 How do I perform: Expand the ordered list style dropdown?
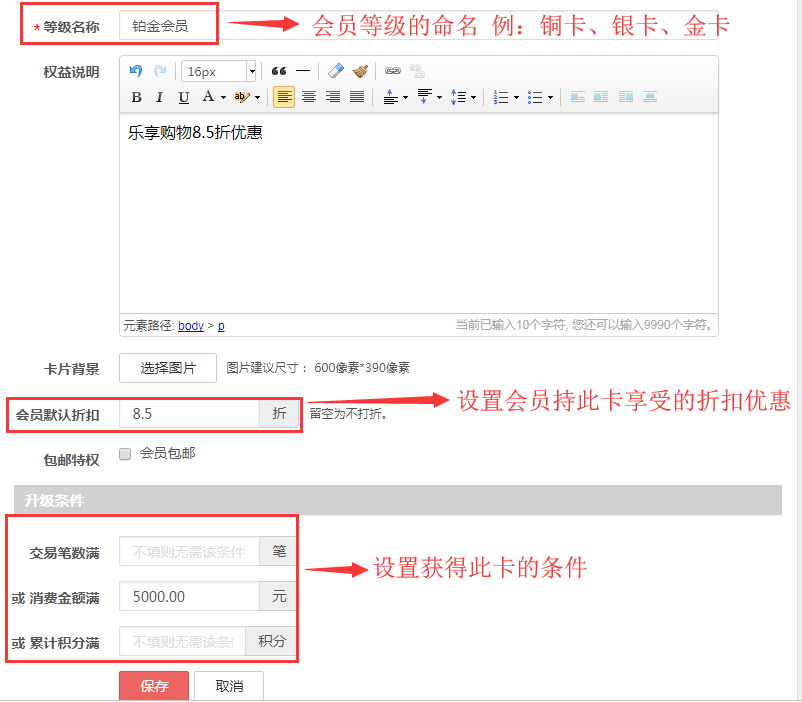tap(516, 98)
